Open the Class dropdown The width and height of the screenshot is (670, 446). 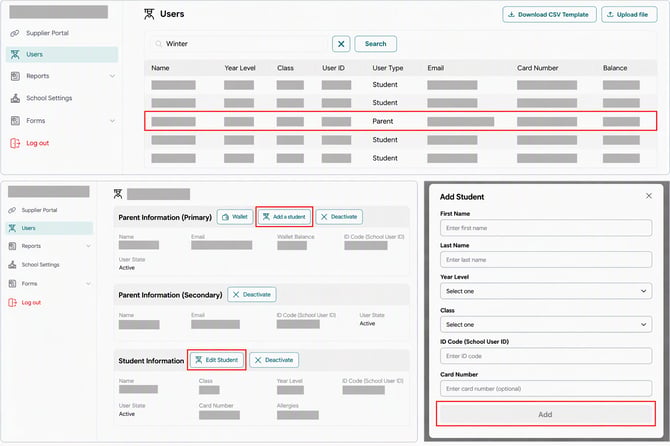click(546, 325)
